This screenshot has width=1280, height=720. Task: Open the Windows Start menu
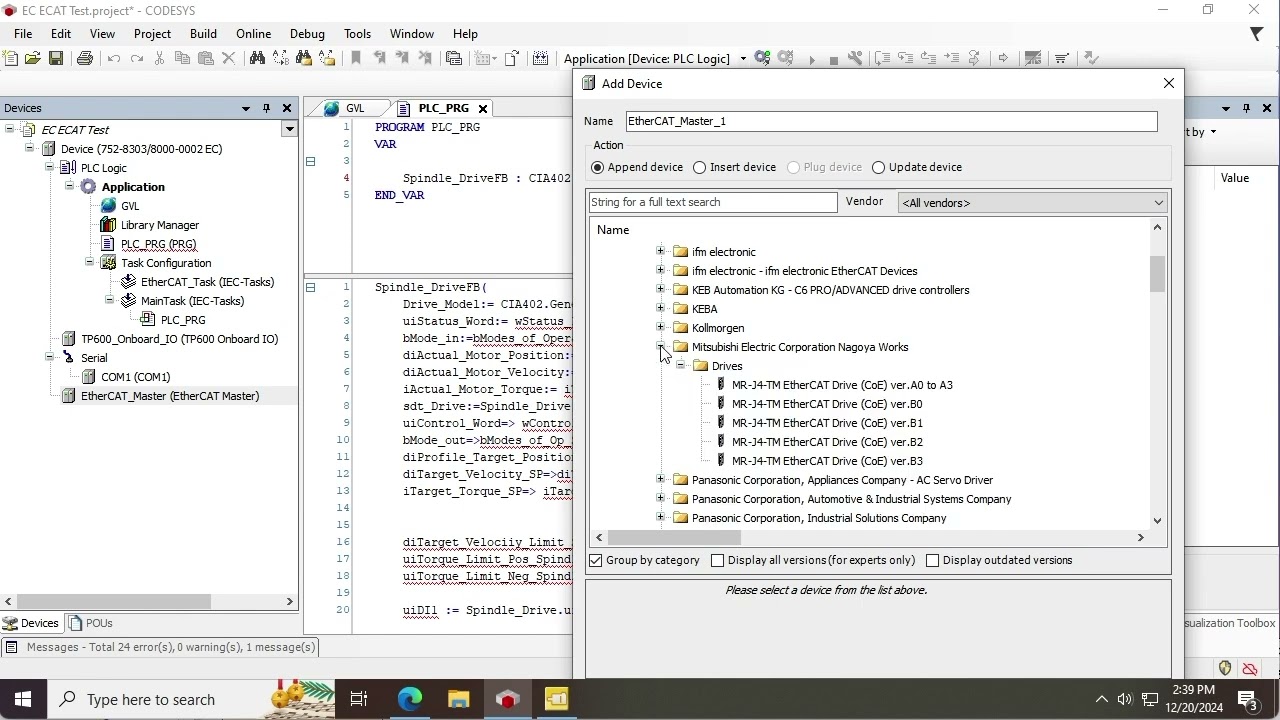pyautogui.click(x=24, y=699)
